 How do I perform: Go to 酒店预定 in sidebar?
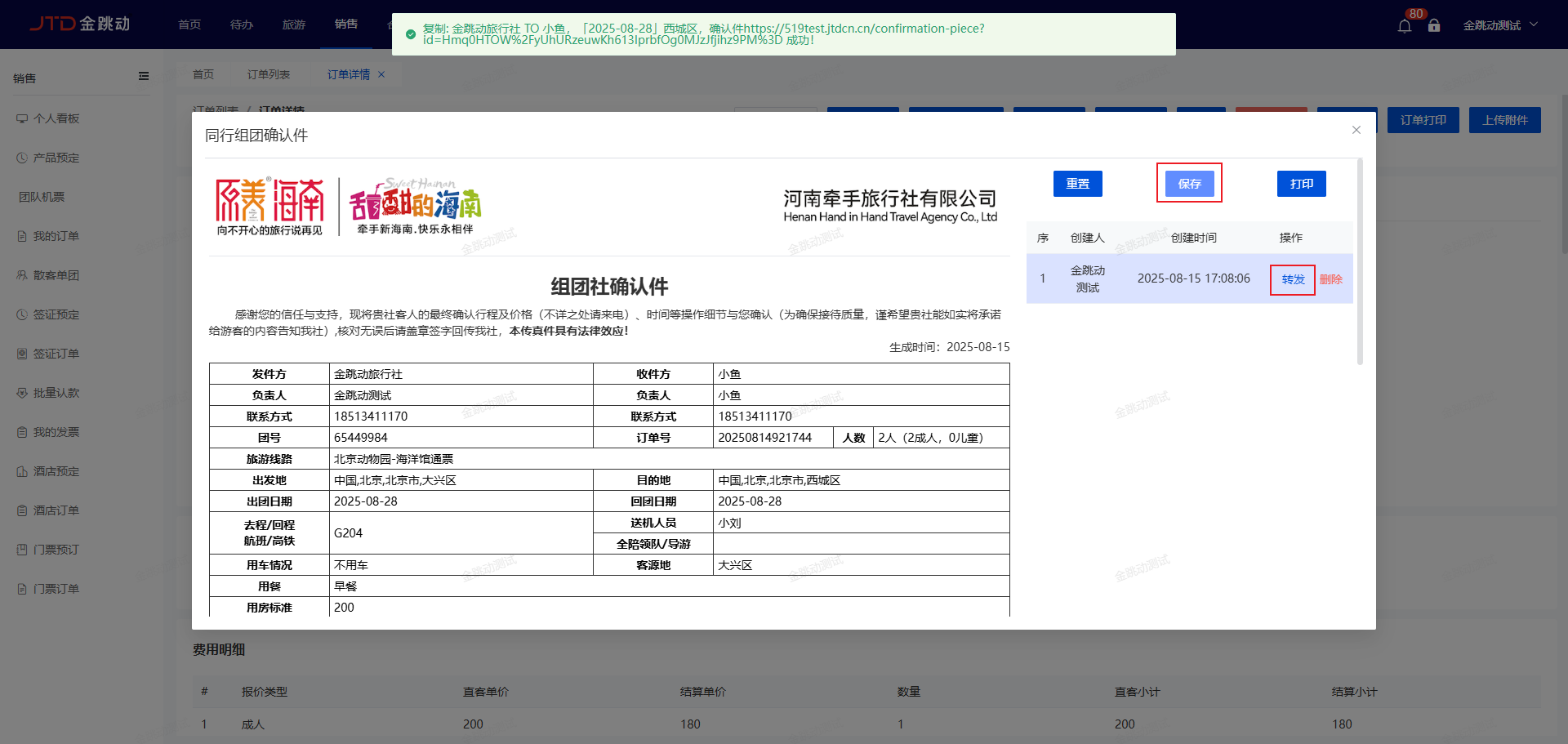(56, 471)
